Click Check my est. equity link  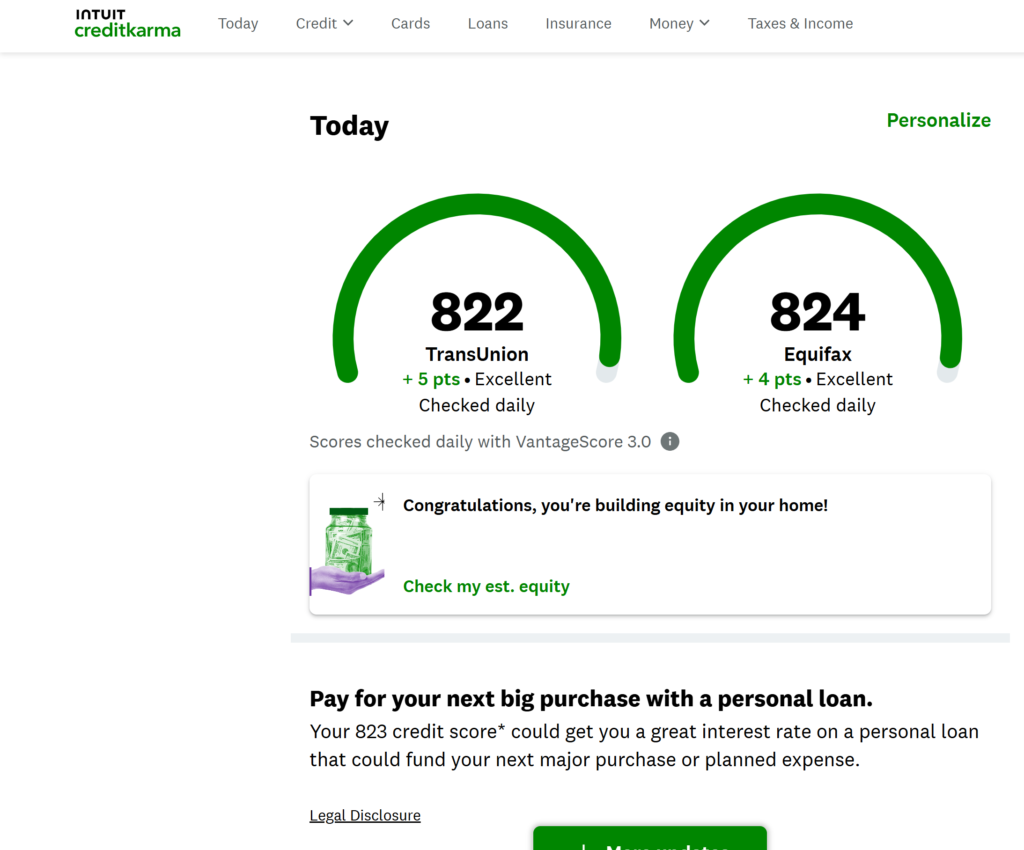[x=486, y=586]
